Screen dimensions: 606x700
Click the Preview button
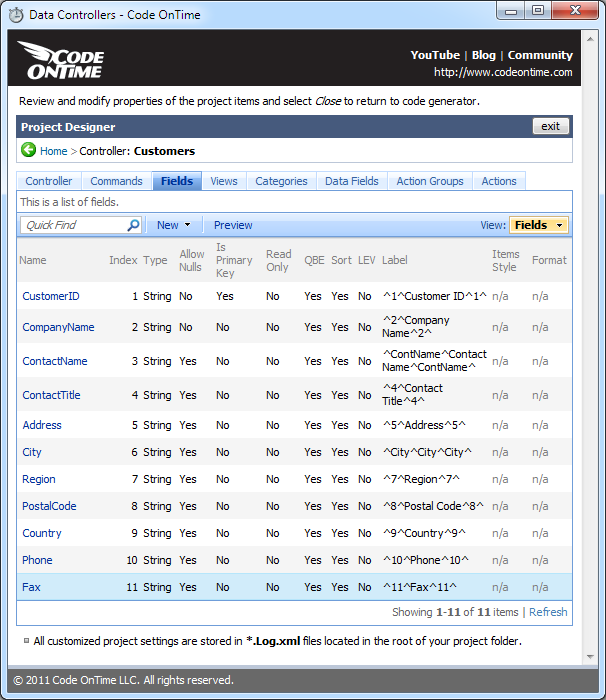(x=233, y=225)
